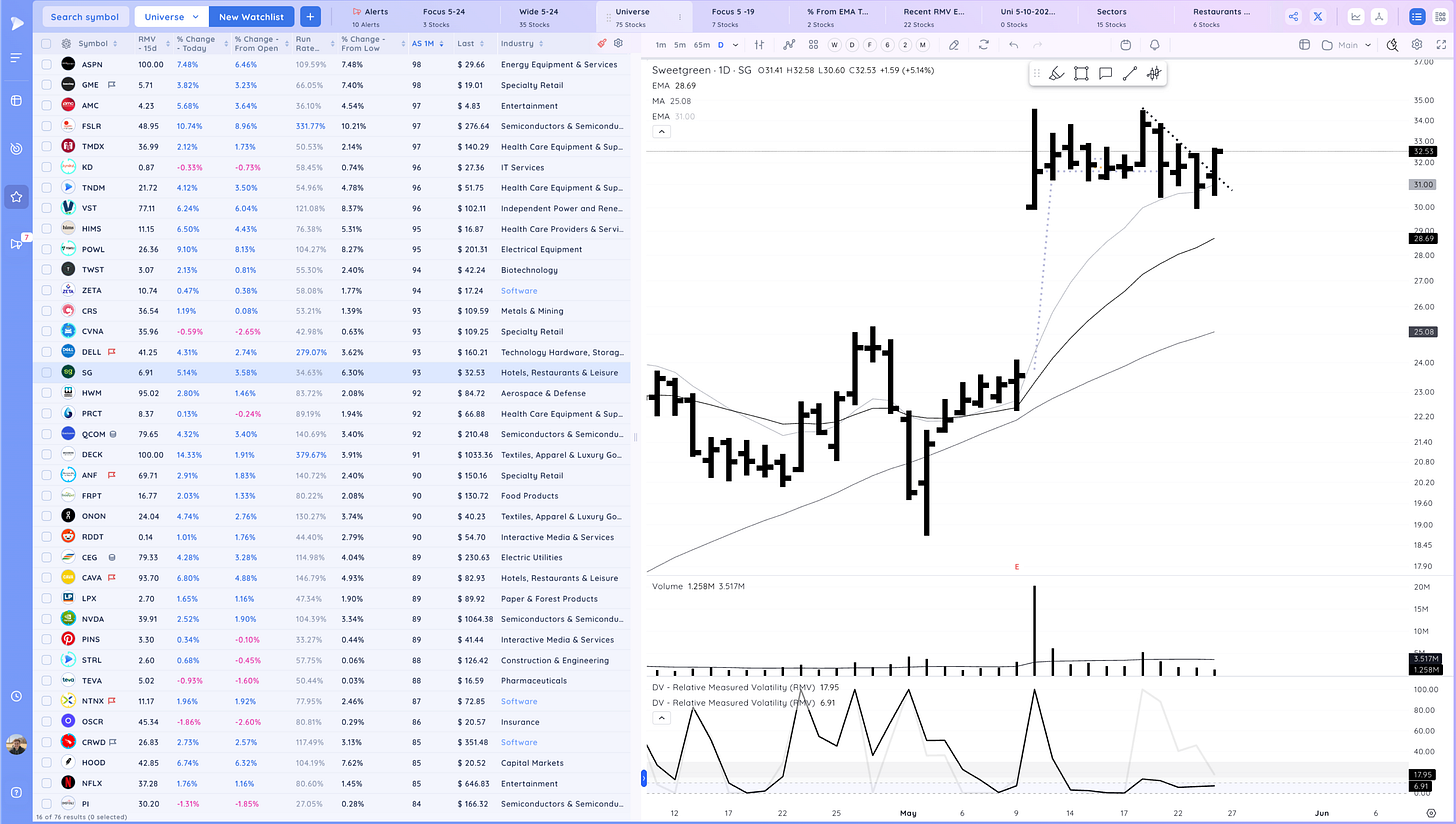Select the 65m timeframe
Image resolution: width=1456 pixels, height=824 pixels.
click(701, 44)
